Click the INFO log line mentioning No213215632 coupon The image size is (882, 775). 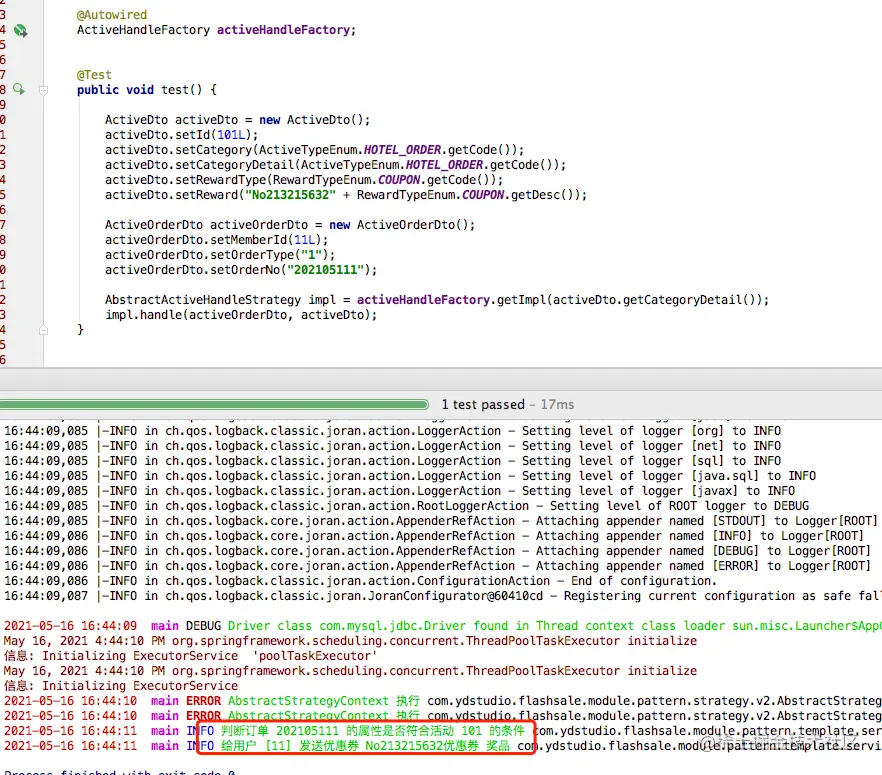(443, 746)
